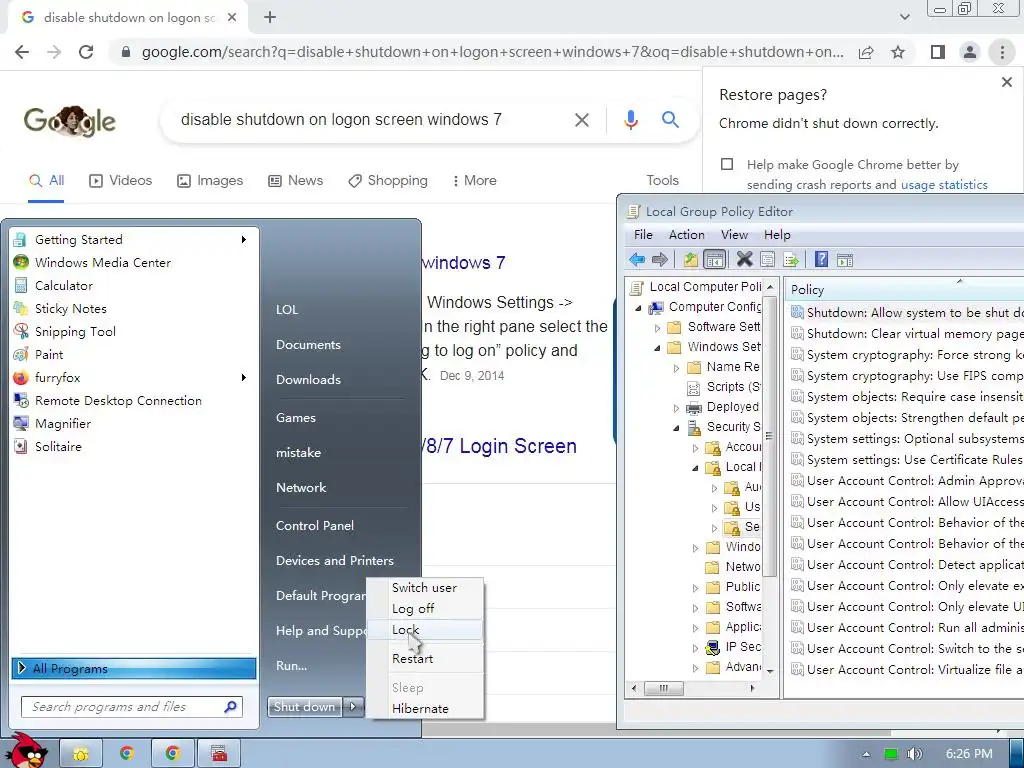Open Chrome tab search dropdown chevron
1024x768 pixels.
904,17
